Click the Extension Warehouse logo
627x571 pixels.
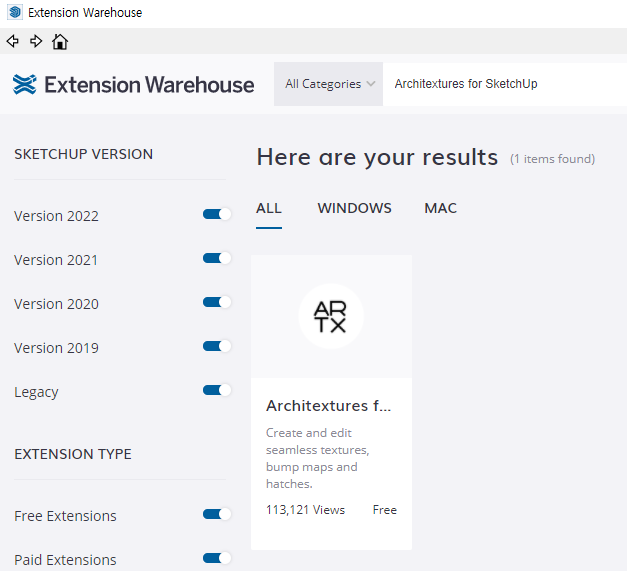click(133, 84)
